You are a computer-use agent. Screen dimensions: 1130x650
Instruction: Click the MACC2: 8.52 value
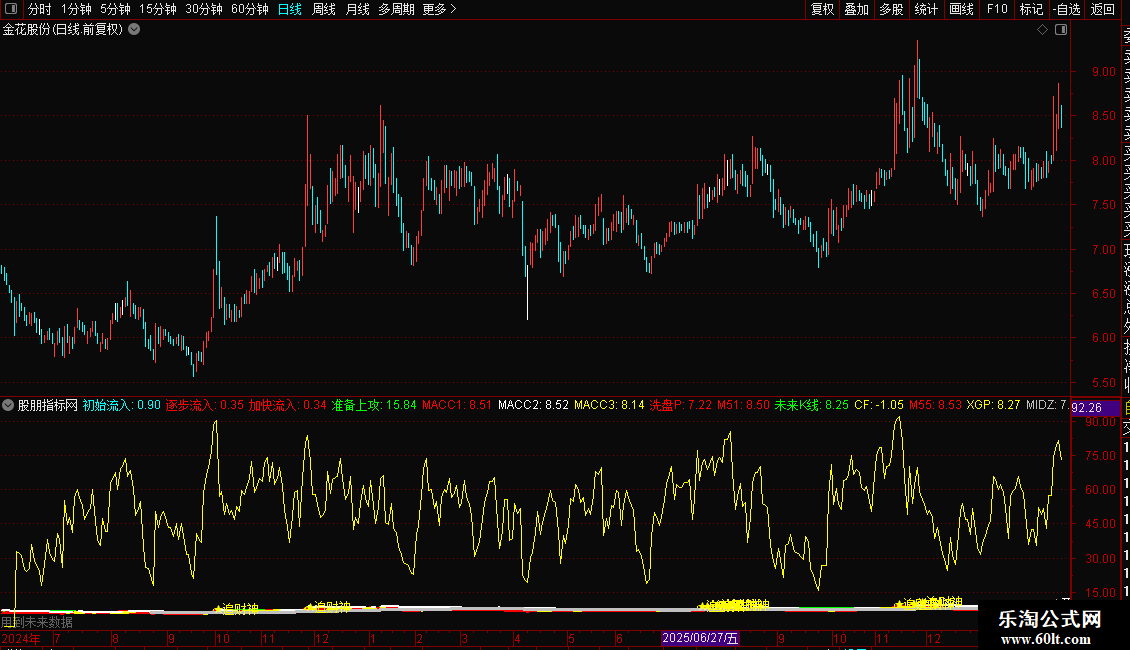(533, 405)
